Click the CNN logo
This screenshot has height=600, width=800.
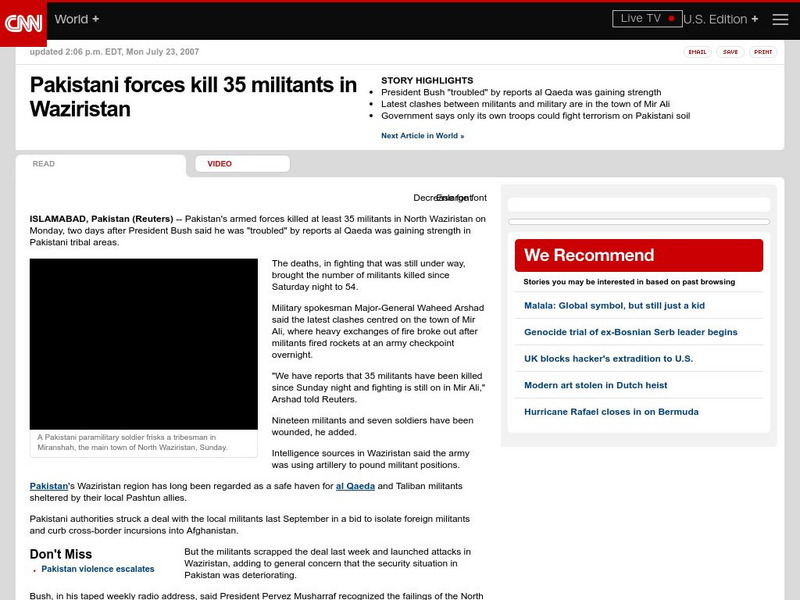[x=22, y=18]
